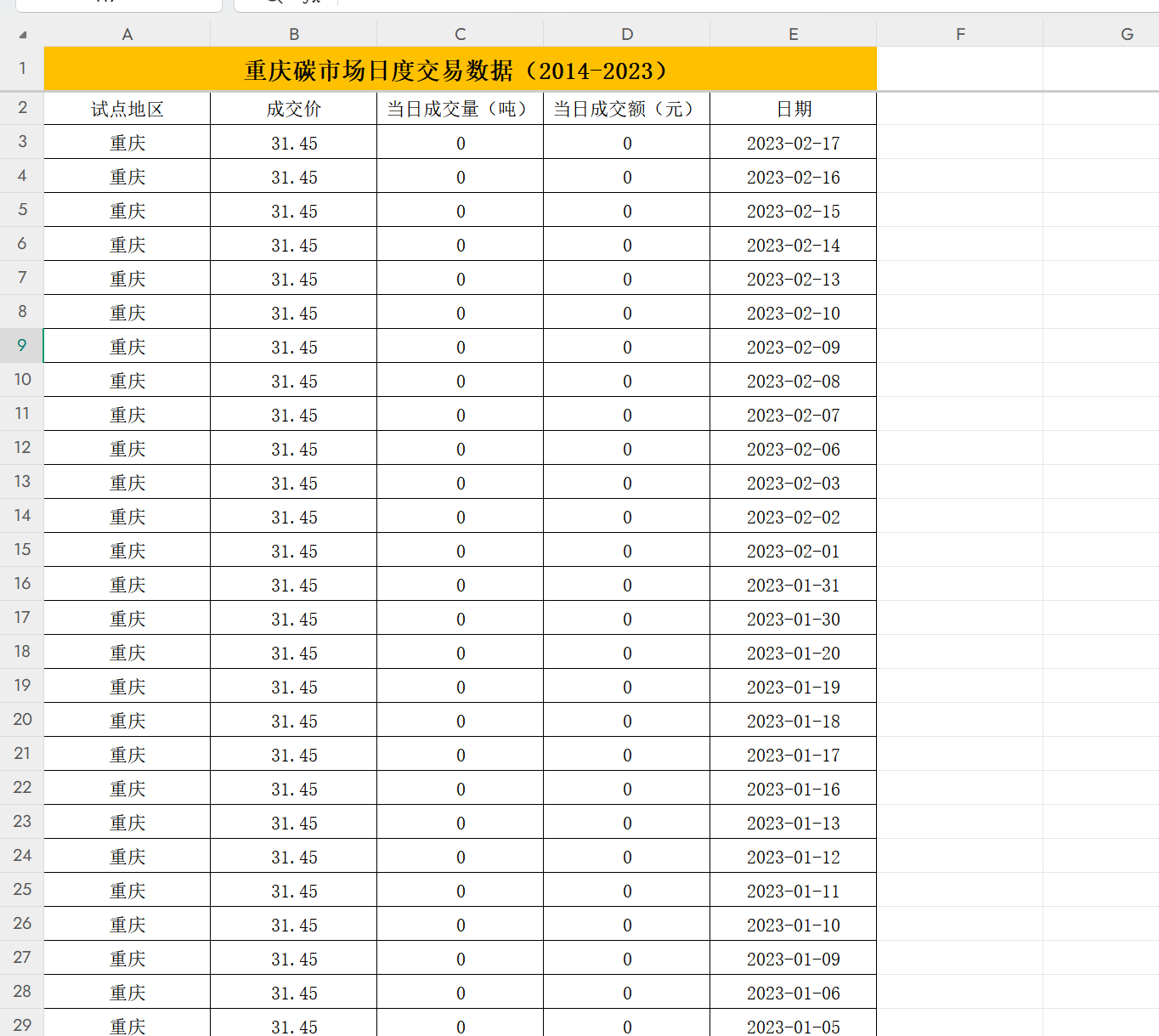Select the date cell 2023-01-16

click(x=794, y=789)
